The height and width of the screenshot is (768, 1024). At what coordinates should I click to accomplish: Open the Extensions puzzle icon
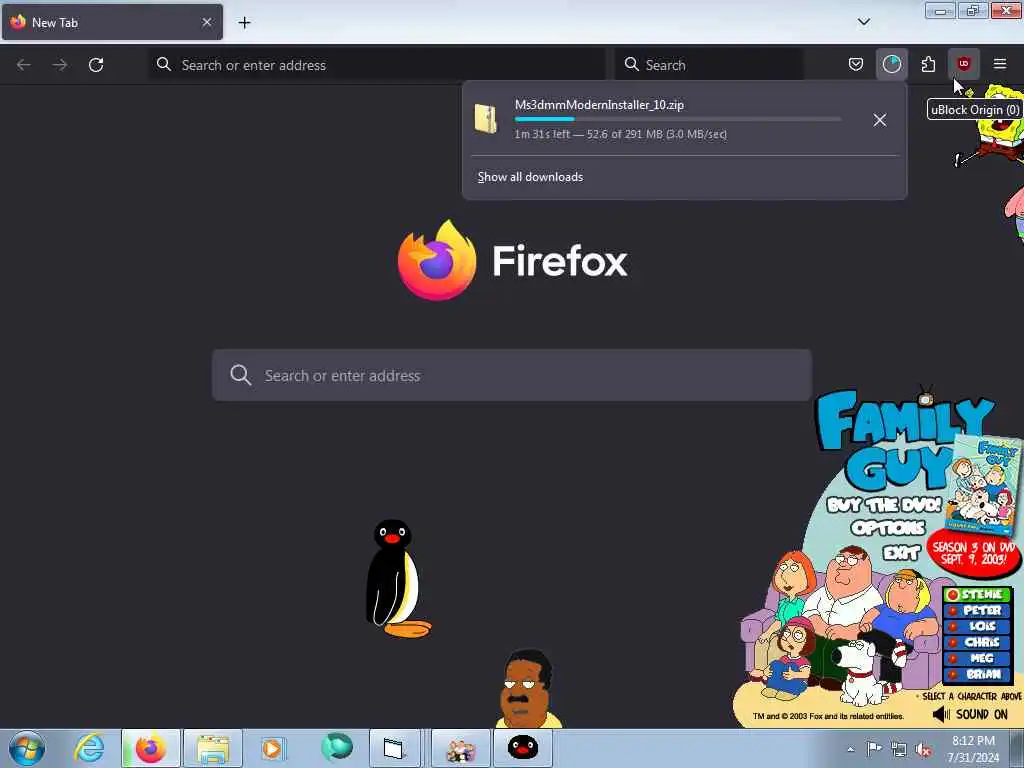pyautogui.click(x=928, y=64)
